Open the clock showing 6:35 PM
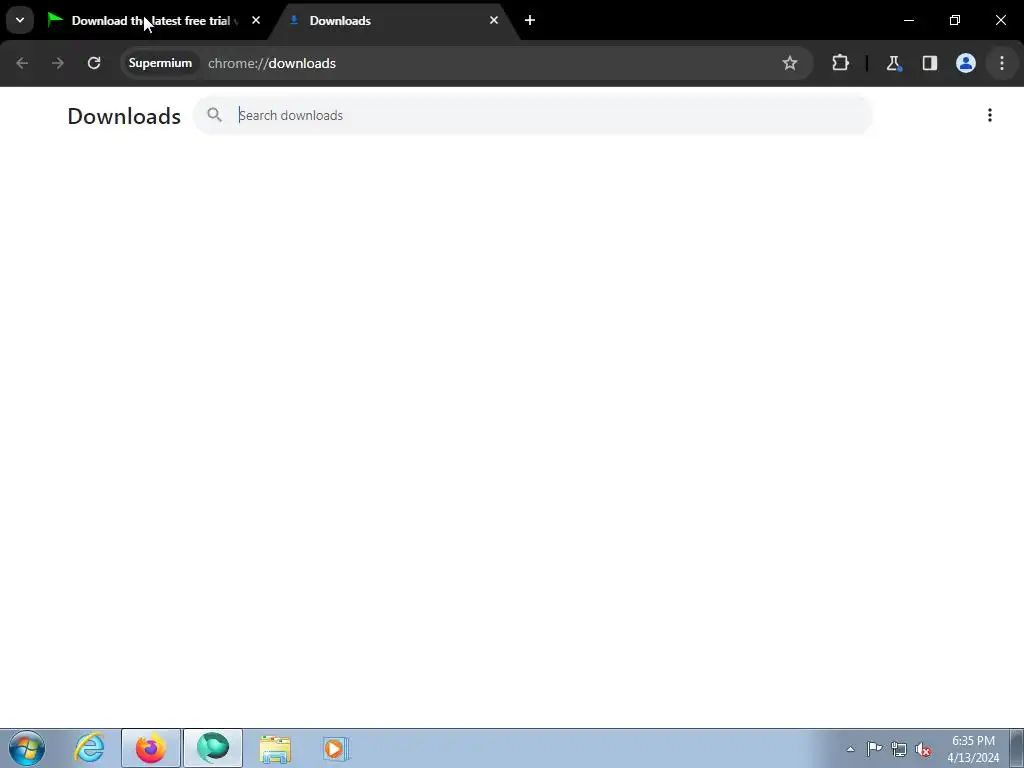The width and height of the screenshot is (1024, 768). click(x=973, y=749)
